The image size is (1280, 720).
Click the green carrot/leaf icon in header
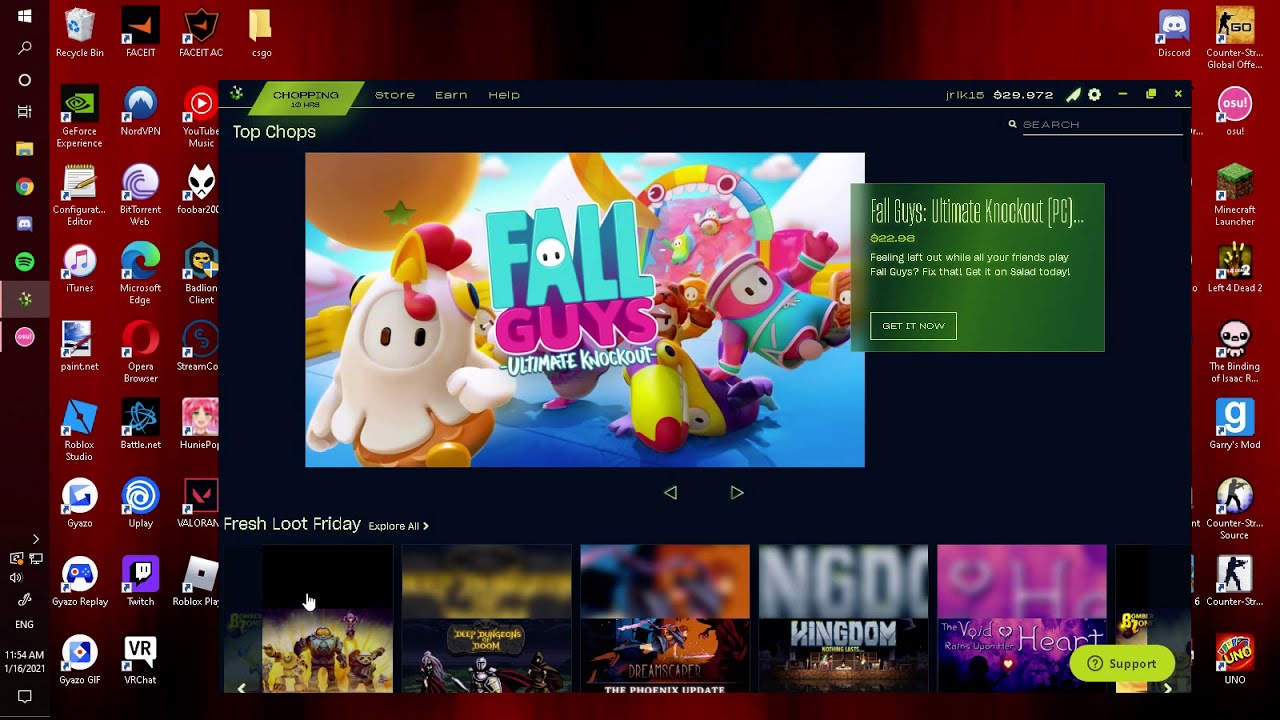(x=1073, y=95)
